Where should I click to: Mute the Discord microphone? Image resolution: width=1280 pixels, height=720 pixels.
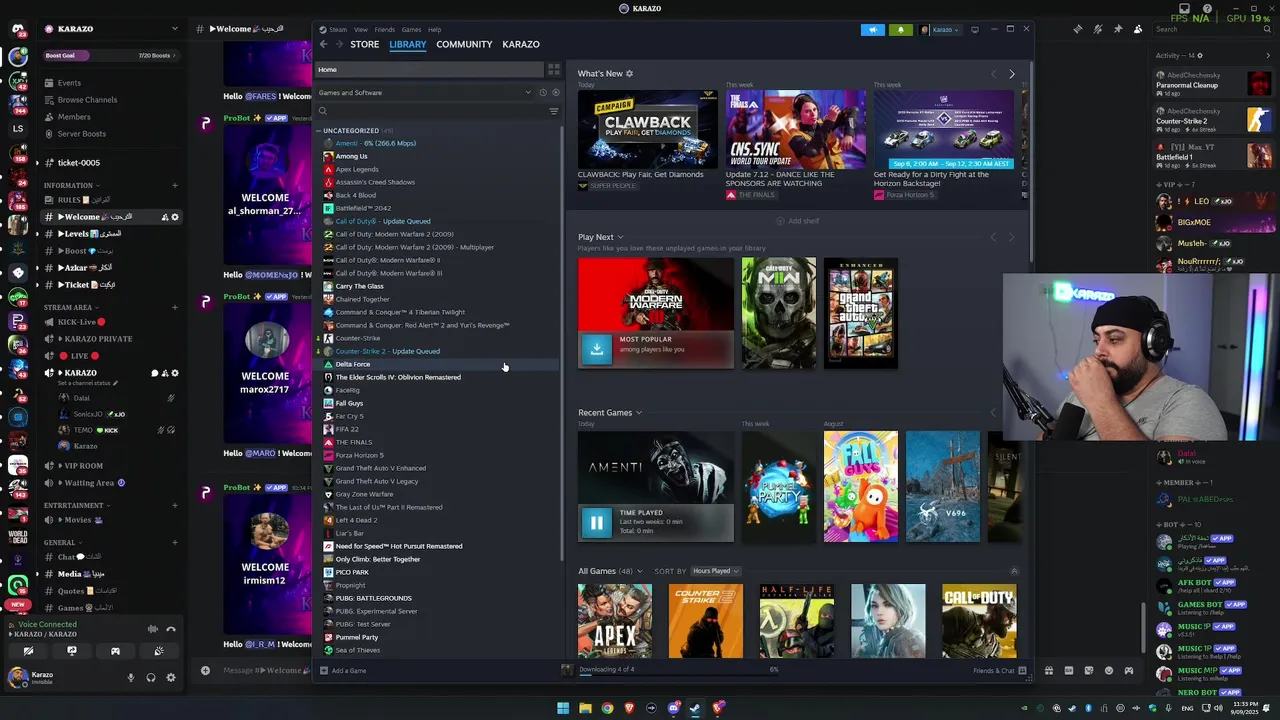point(131,678)
